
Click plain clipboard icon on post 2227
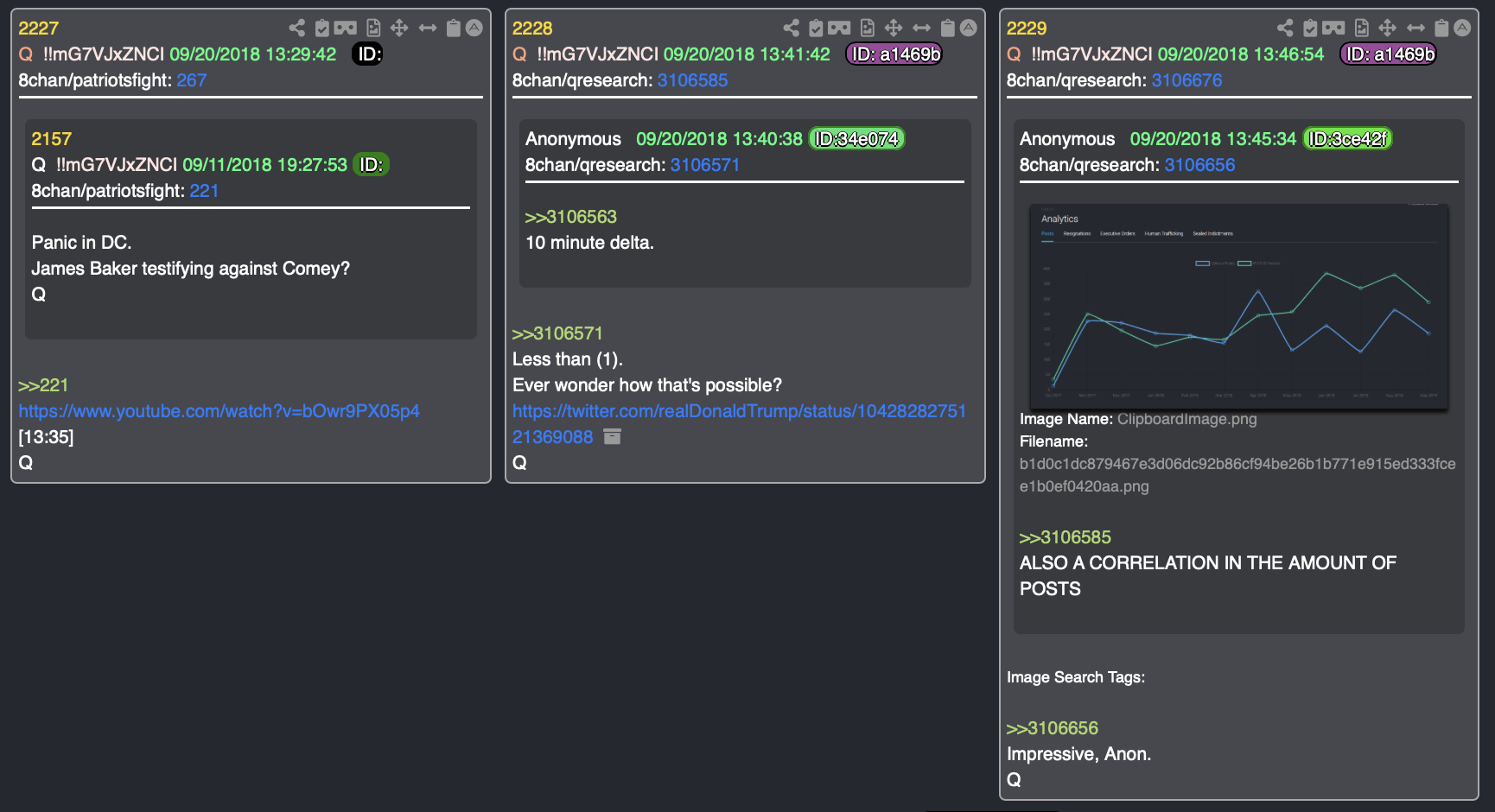453,28
